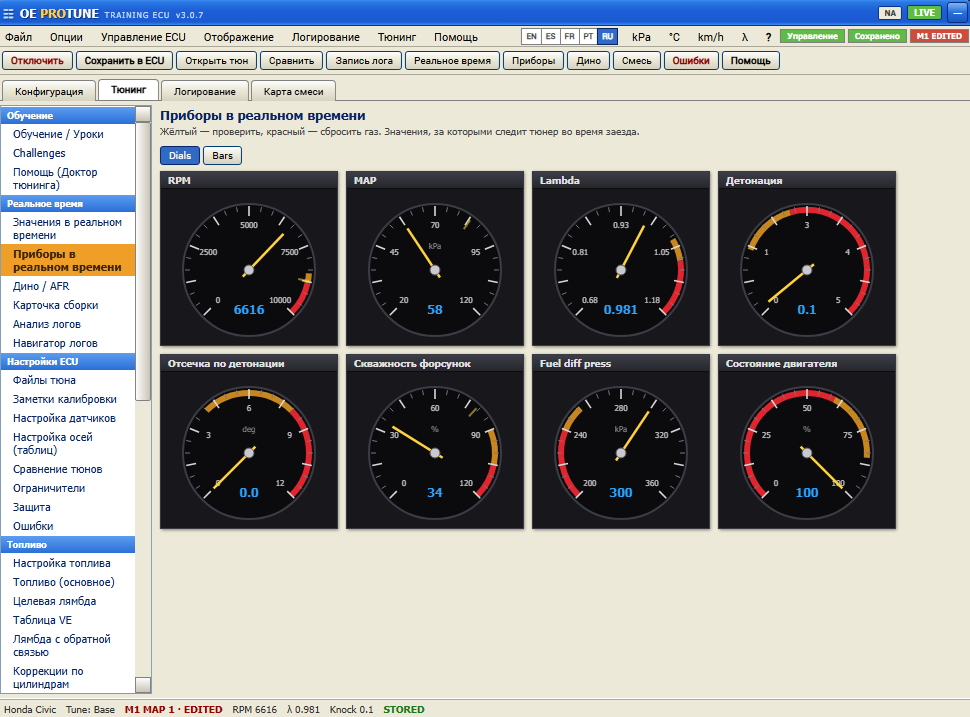Click the NA engine mode badge
The height and width of the screenshot is (717, 970).
click(890, 13)
